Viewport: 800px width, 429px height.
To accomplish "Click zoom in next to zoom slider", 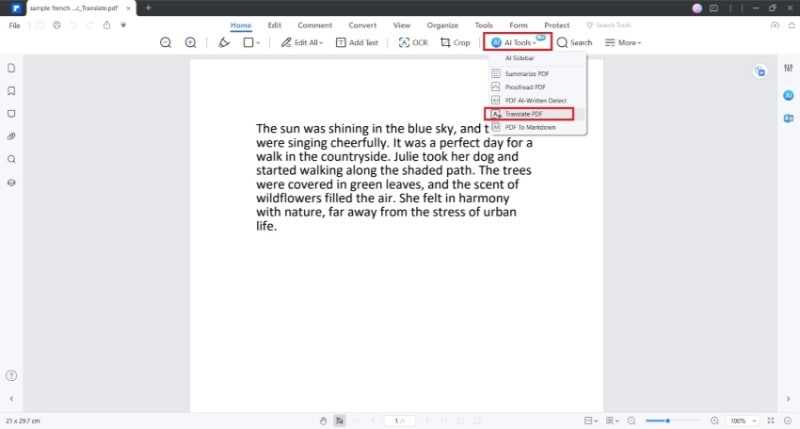I will click(714, 421).
